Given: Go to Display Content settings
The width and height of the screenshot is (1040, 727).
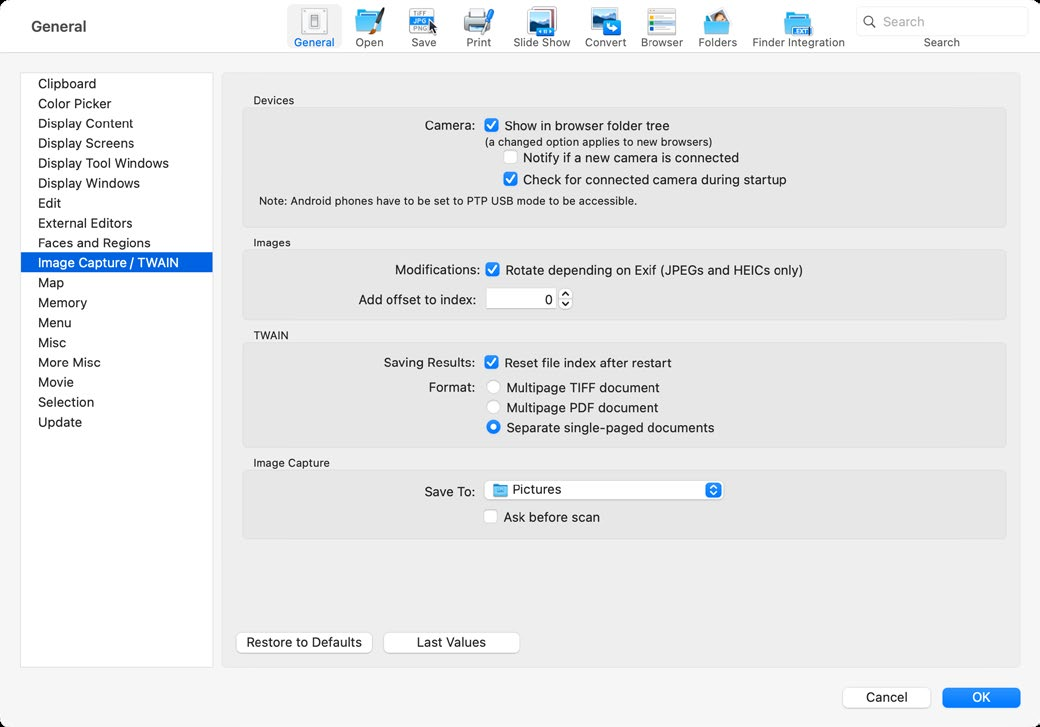Looking at the screenshot, I should coord(117,123).
